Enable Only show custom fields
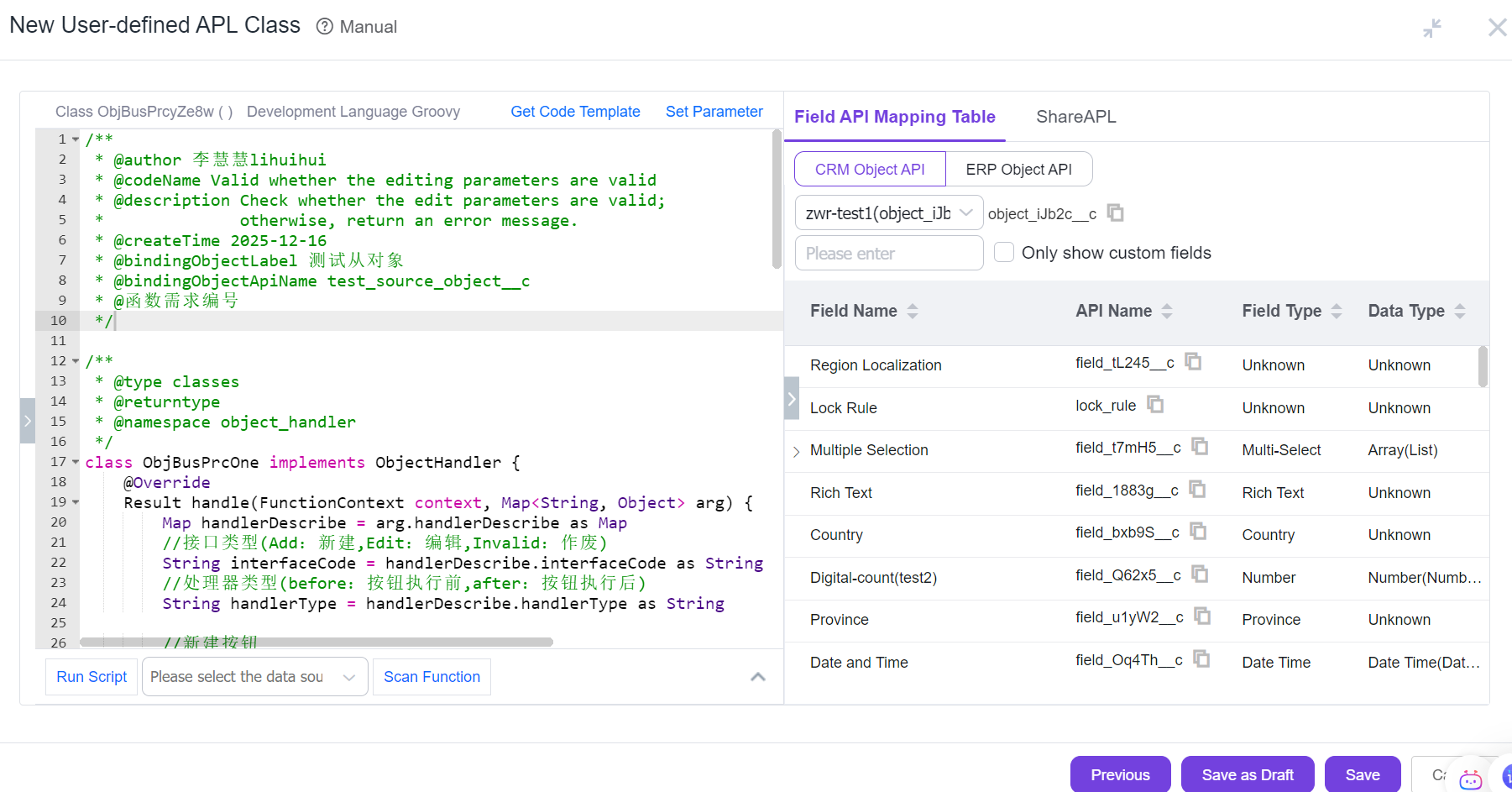 pos(1004,253)
